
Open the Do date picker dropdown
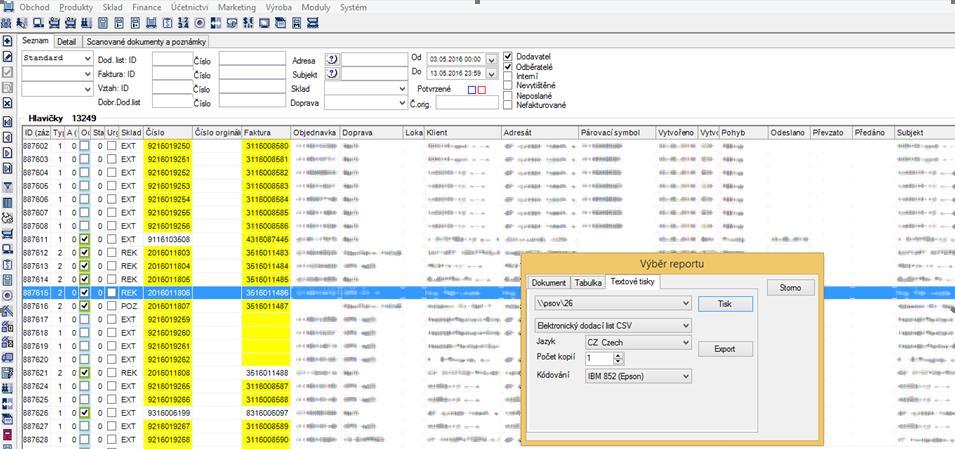493,73
